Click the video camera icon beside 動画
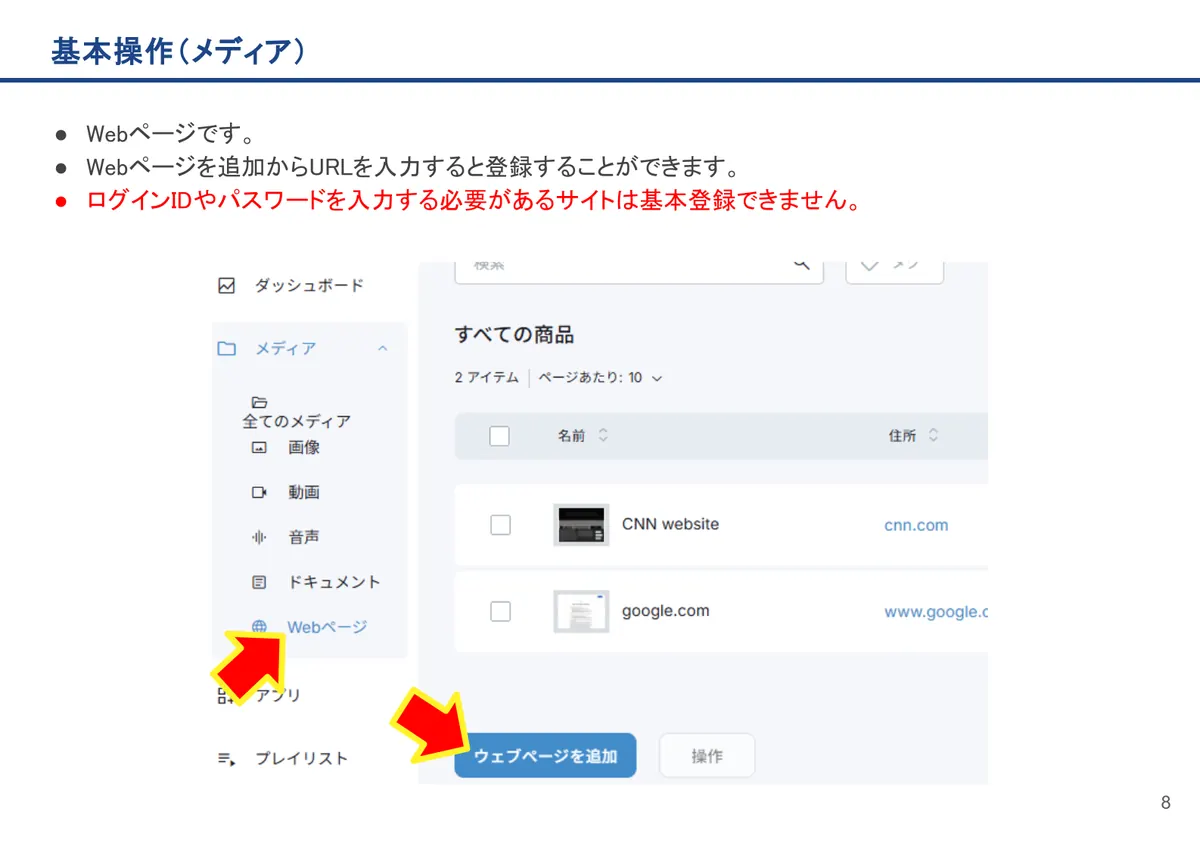 [x=259, y=492]
